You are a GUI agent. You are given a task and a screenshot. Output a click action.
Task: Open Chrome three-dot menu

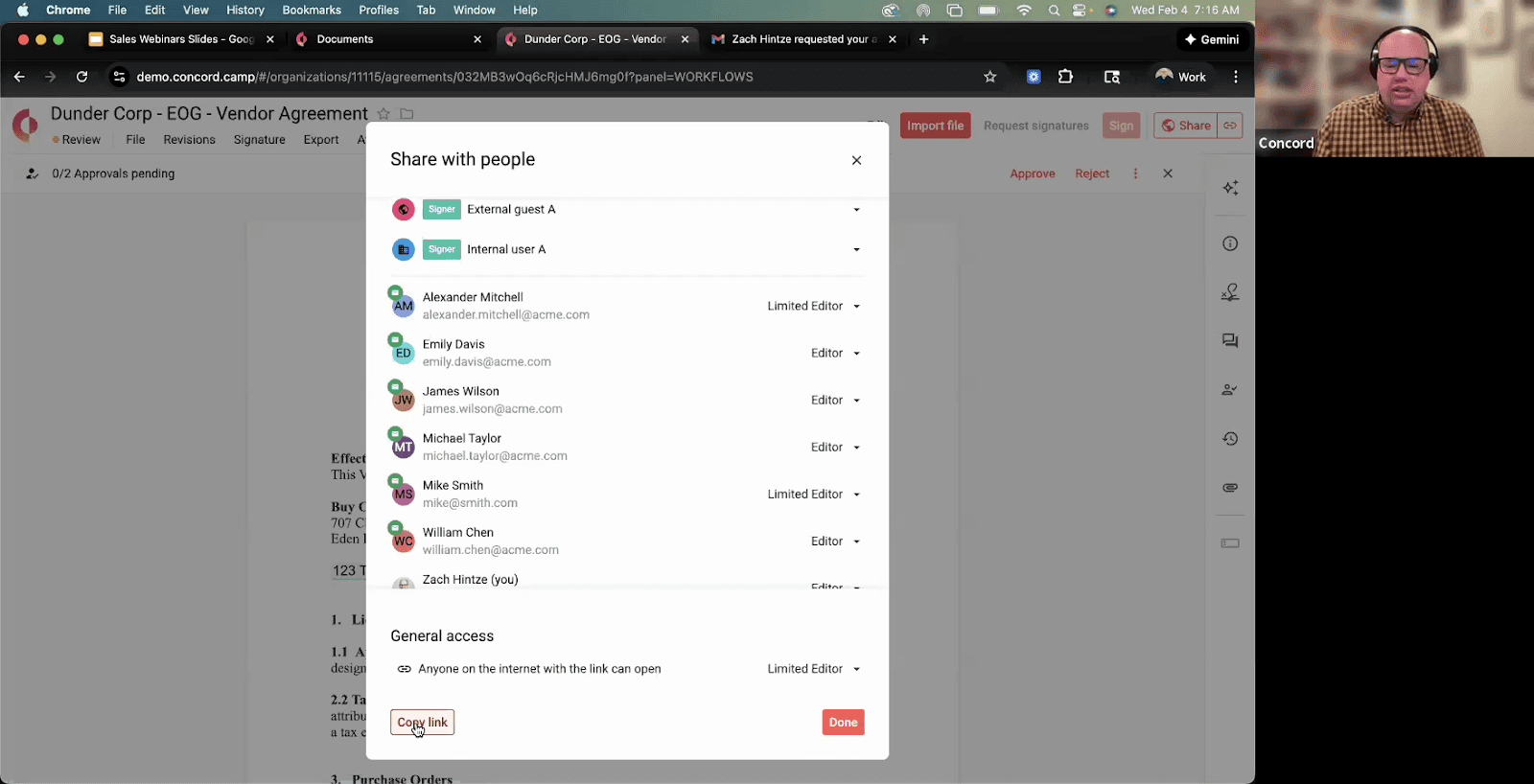pos(1235,77)
